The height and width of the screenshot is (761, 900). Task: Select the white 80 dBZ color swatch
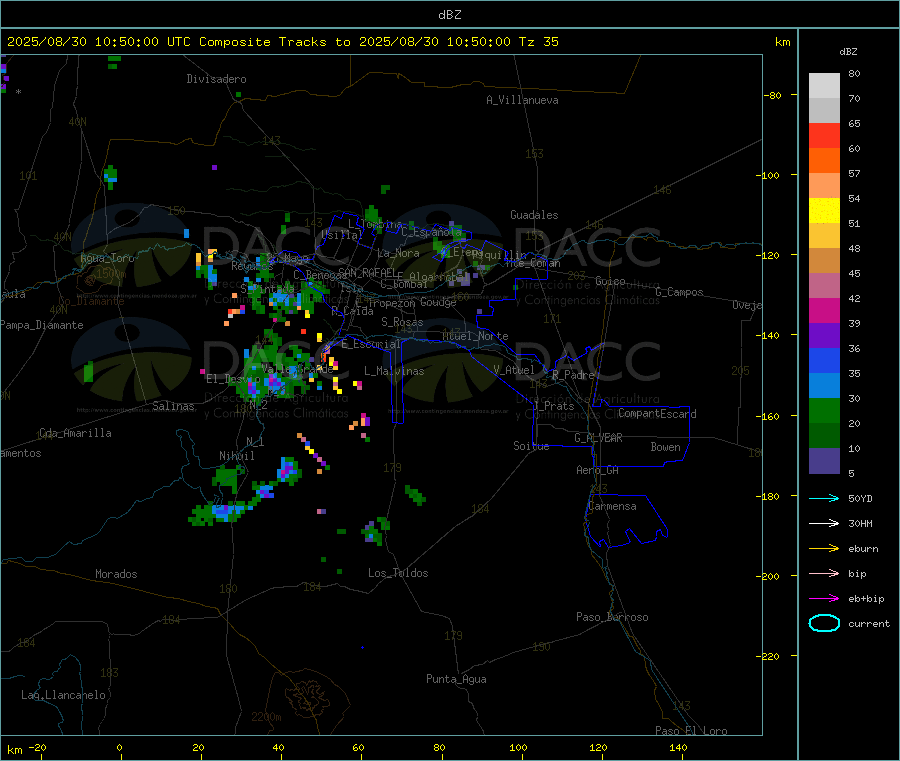(x=824, y=86)
